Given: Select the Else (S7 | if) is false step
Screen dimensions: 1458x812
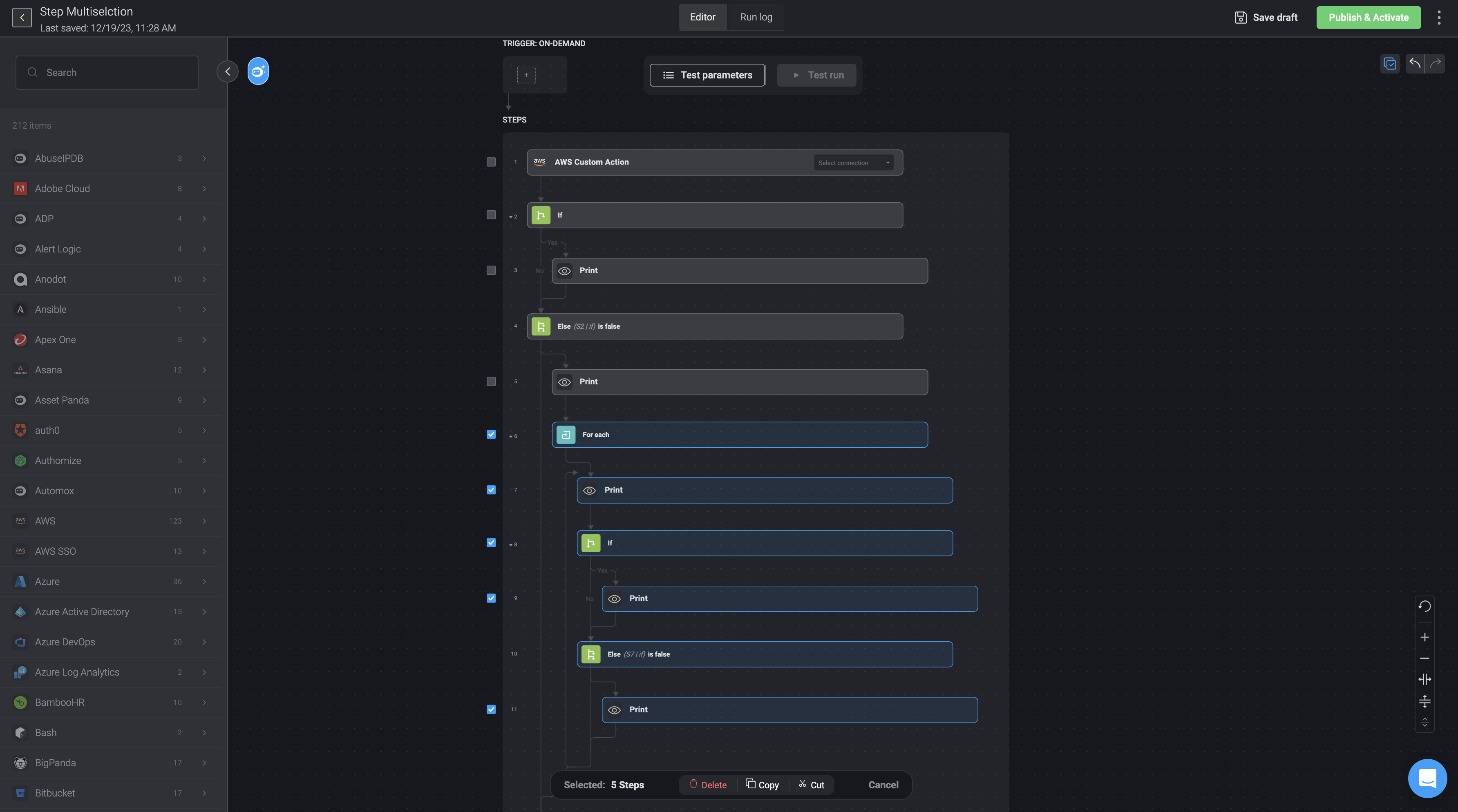Looking at the screenshot, I should (x=765, y=654).
